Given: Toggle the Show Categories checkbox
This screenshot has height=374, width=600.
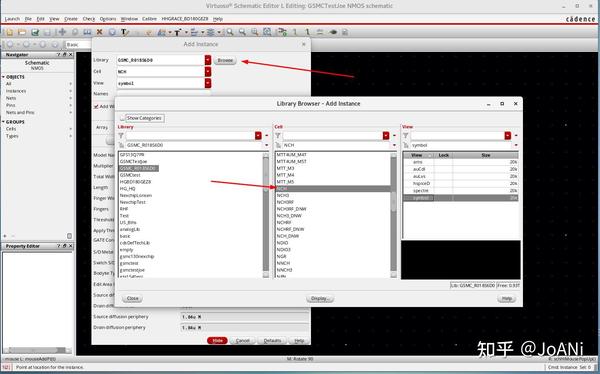Looking at the screenshot, I should 122,118.
